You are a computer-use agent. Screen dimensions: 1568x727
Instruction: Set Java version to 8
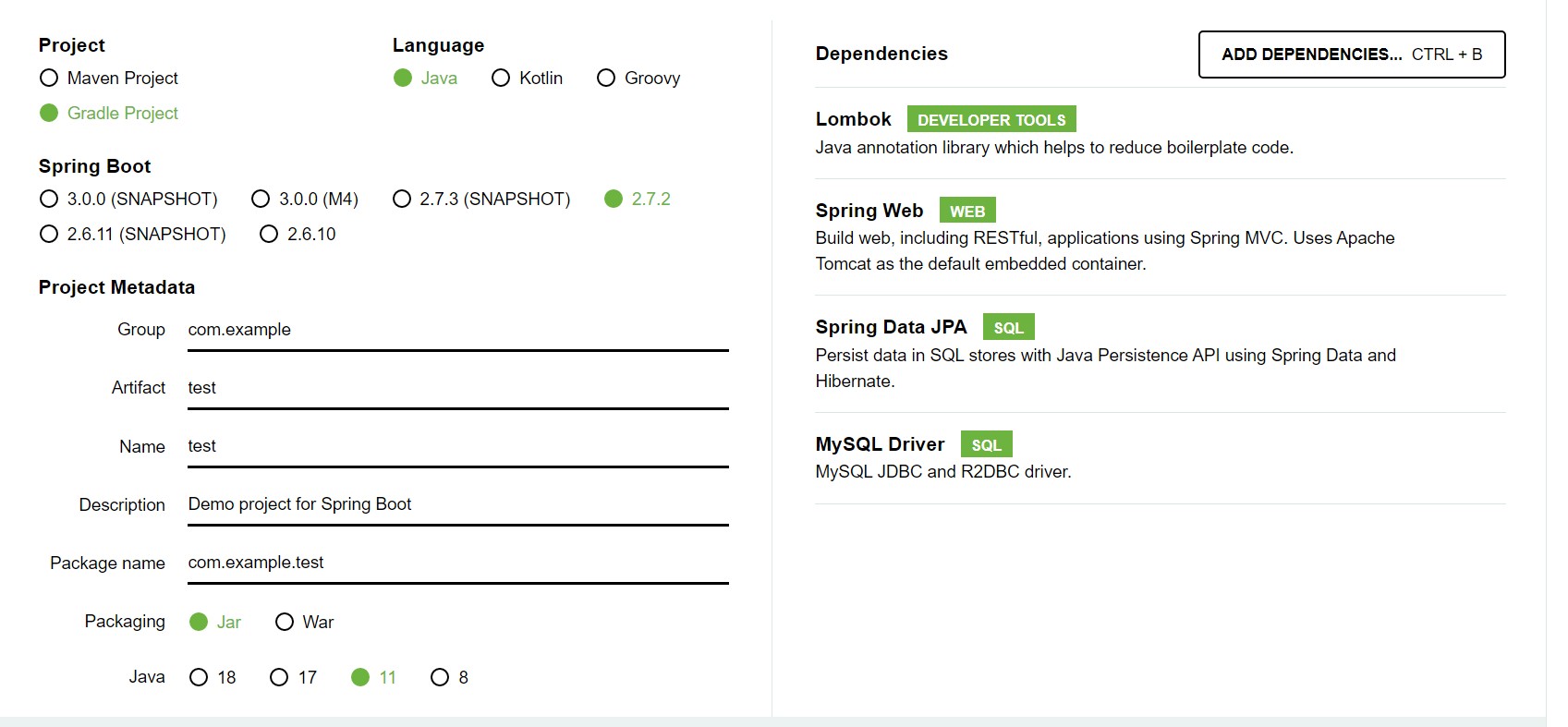(x=440, y=678)
